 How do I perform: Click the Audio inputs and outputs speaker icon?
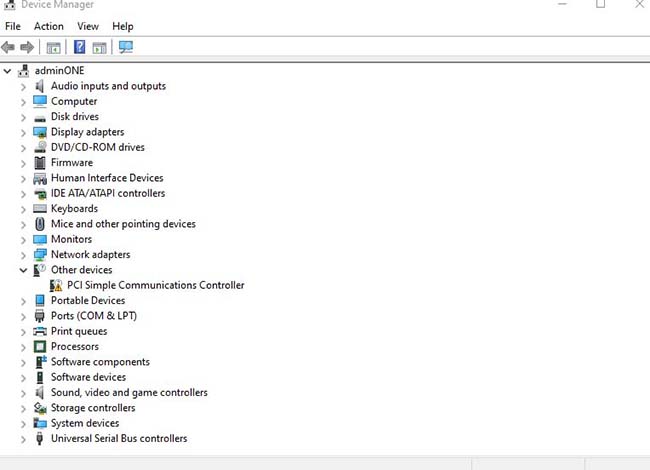coord(40,86)
